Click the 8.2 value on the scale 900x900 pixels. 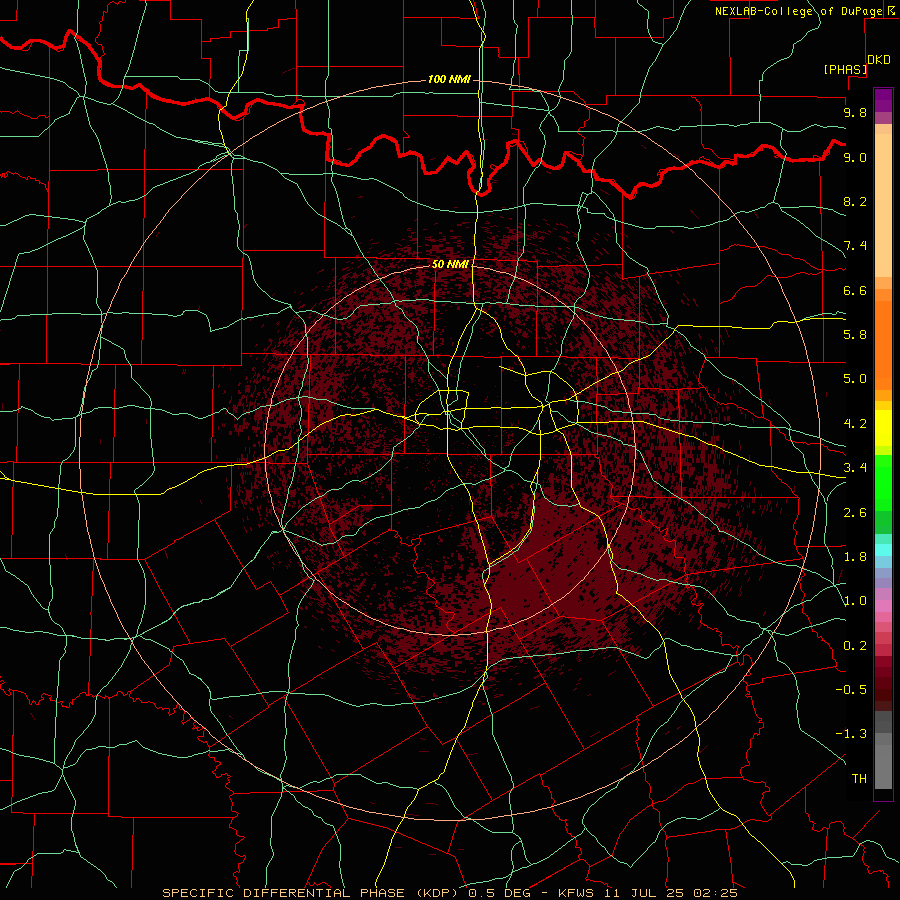pyautogui.click(x=855, y=201)
